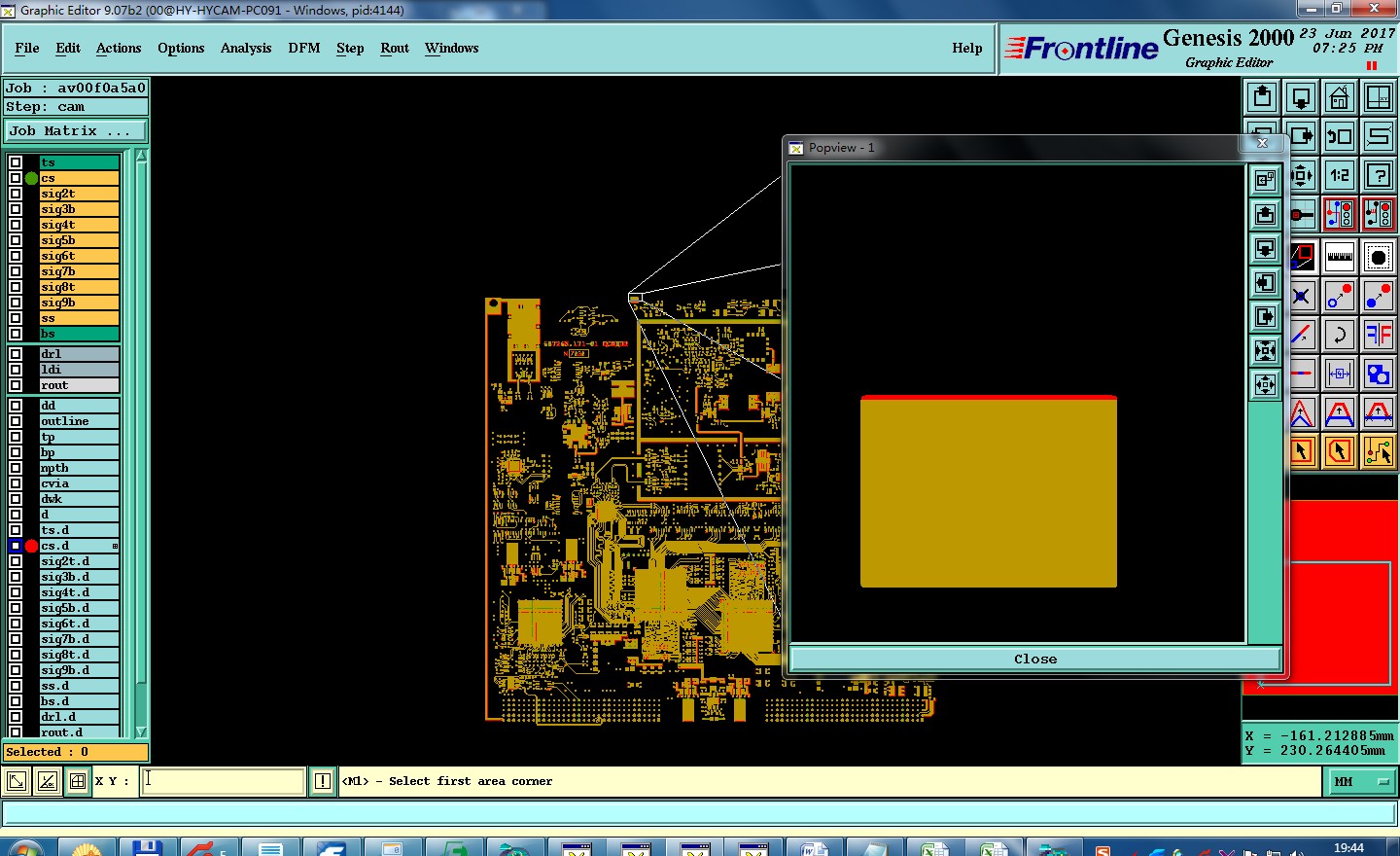Open the Analysis menu
The width and height of the screenshot is (1400, 856).
point(246,48)
